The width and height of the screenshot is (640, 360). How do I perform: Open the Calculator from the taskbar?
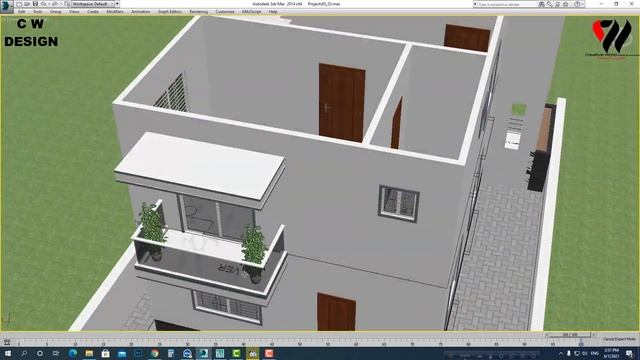click(171, 353)
